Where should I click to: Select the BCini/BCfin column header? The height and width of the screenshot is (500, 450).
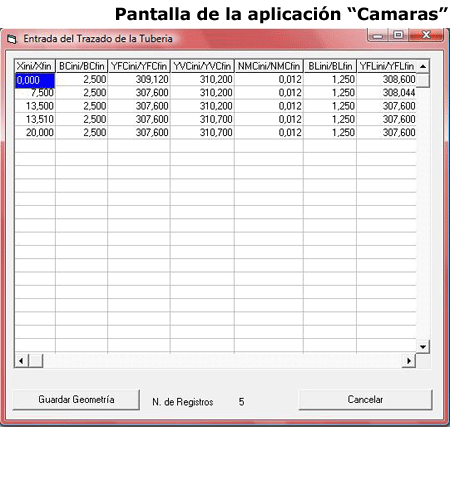82,66
